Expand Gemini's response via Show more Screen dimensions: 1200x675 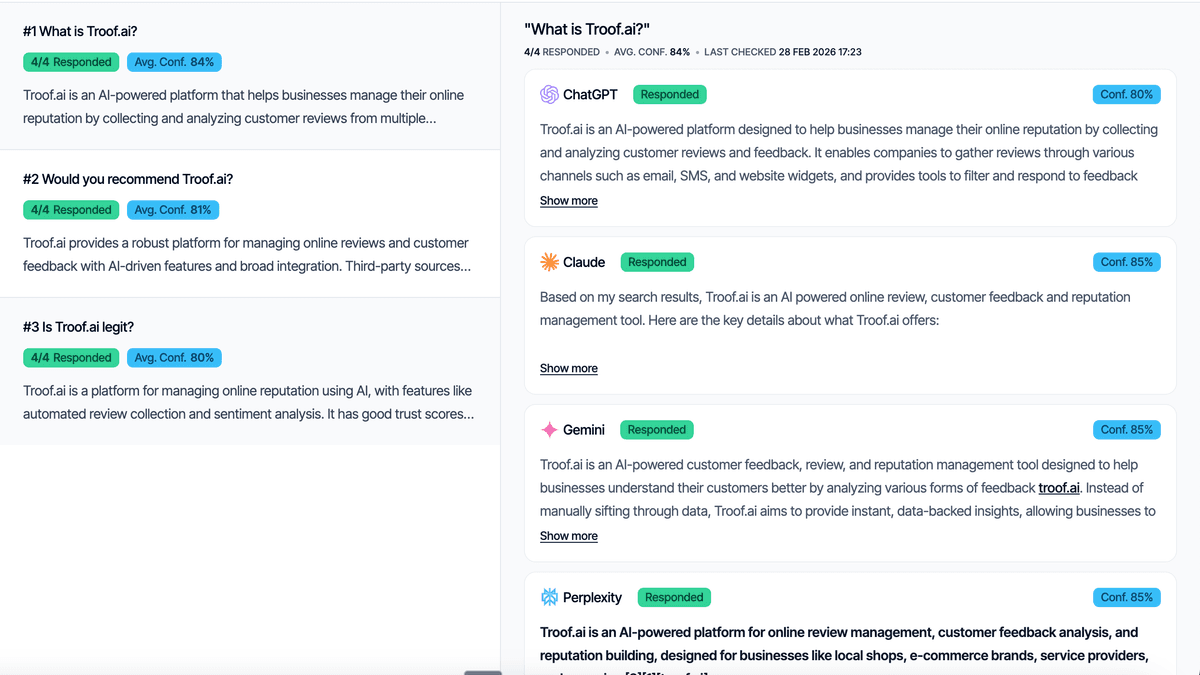(568, 536)
